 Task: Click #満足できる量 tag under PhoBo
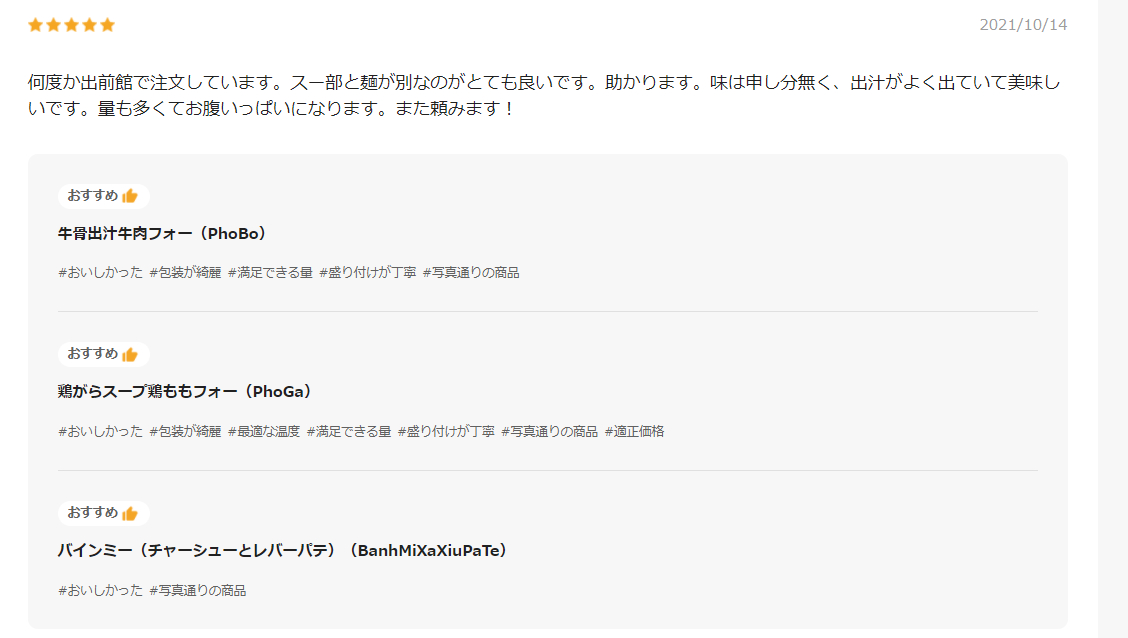pos(270,273)
